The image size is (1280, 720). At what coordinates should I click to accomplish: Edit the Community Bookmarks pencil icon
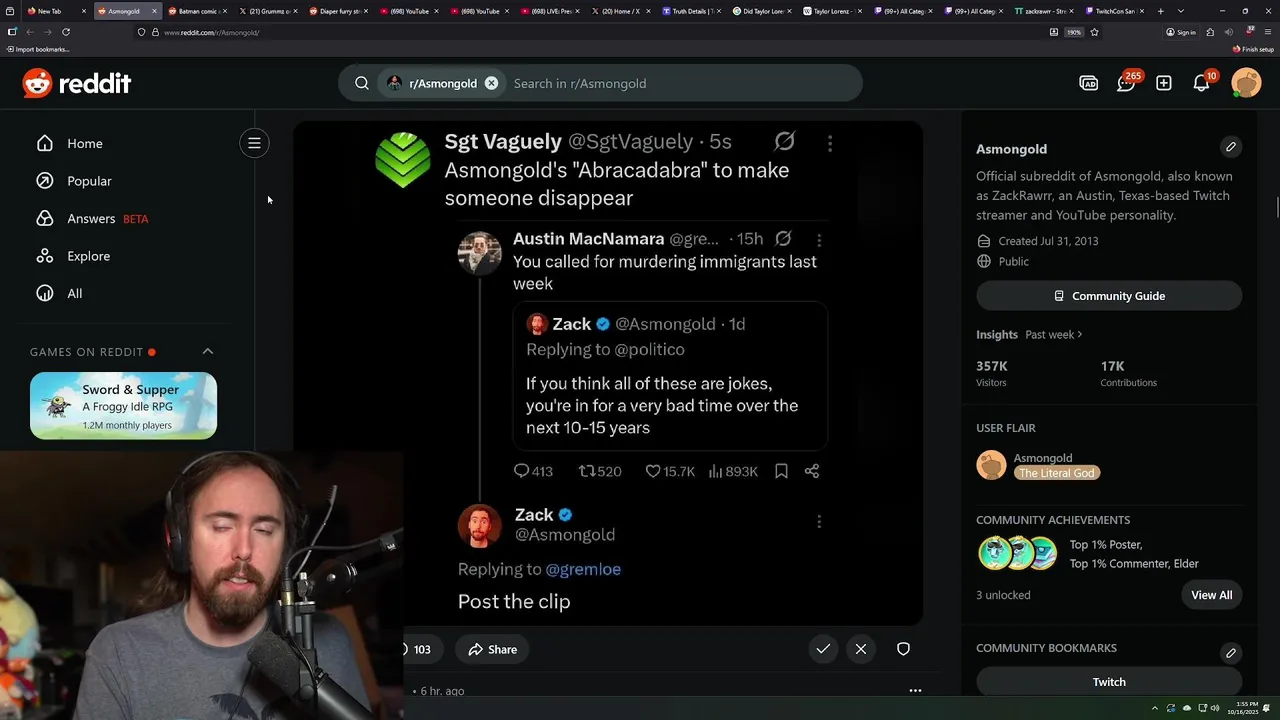tap(1231, 653)
